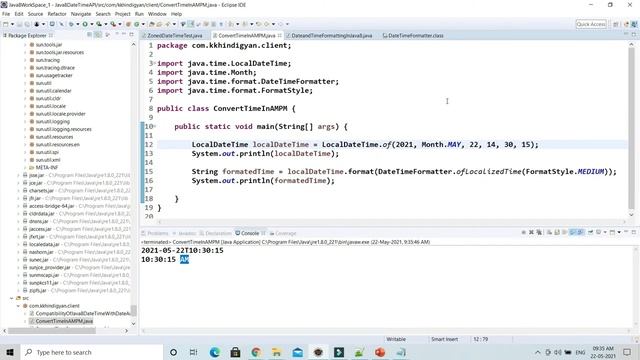This screenshot has width=640, height=360.
Task: Click Remove All Terminated Launches console icon
Action: coord(539,232)
